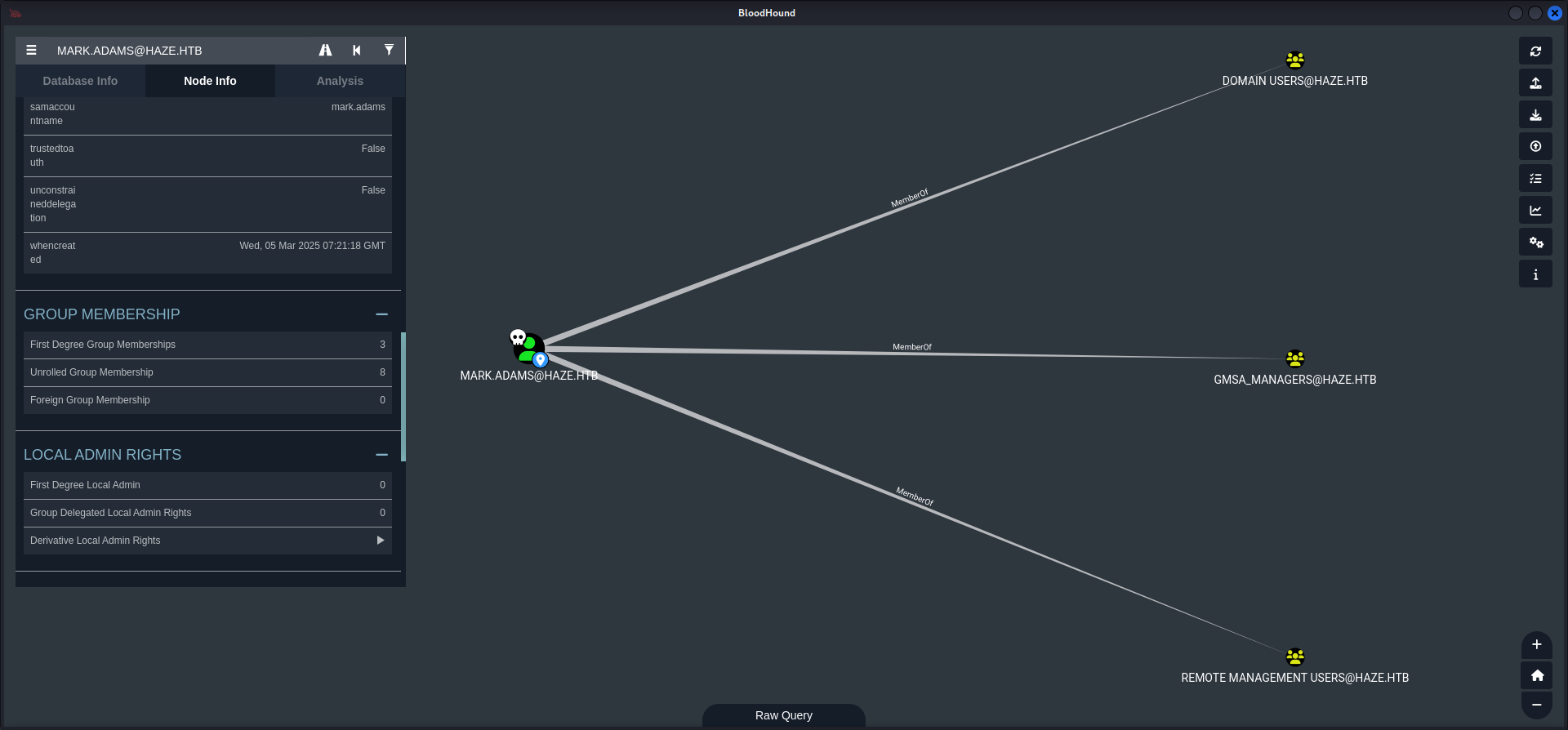Click the export graph download icon

(1535, 115)
